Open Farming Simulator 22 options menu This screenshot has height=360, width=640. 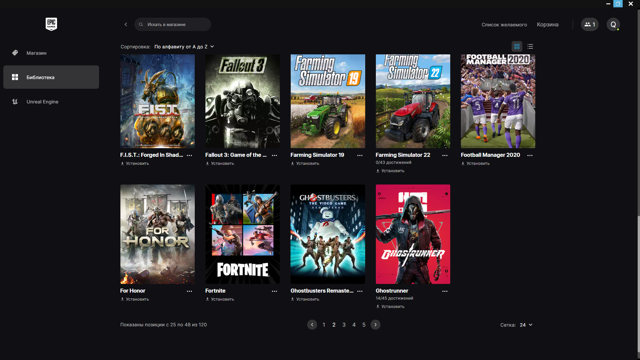tap(444, 155)
